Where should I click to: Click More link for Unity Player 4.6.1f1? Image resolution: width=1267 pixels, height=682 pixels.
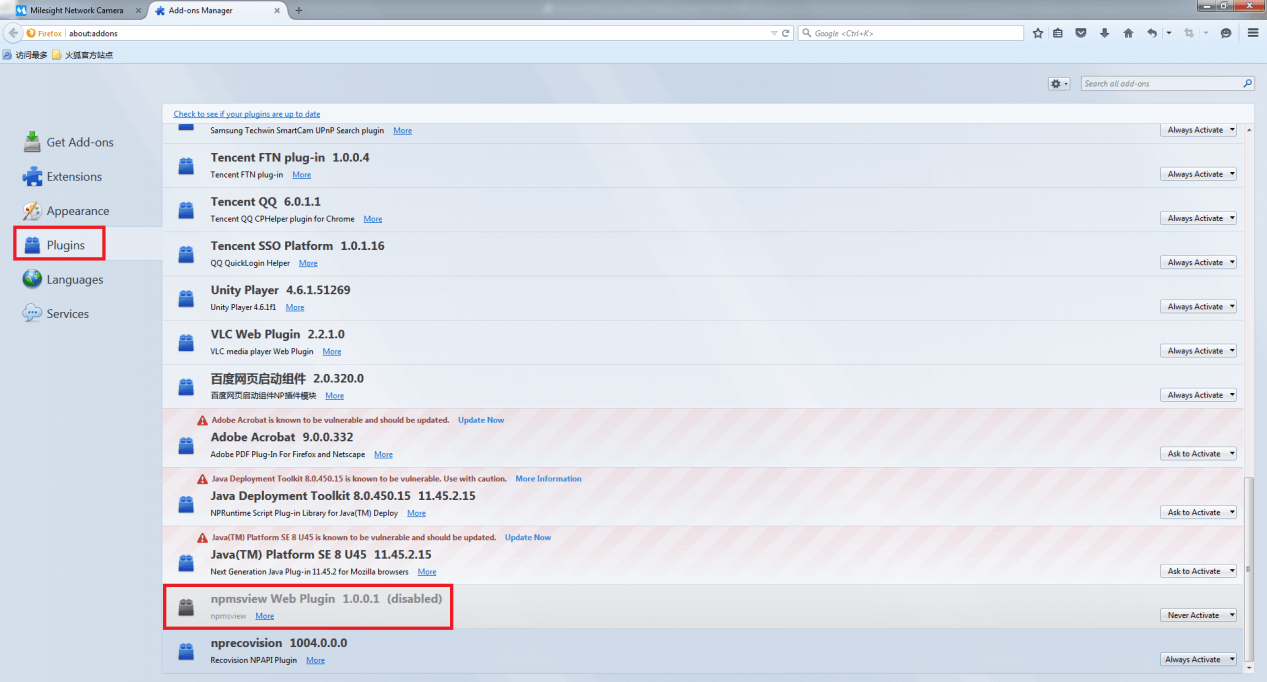point(295,308)
